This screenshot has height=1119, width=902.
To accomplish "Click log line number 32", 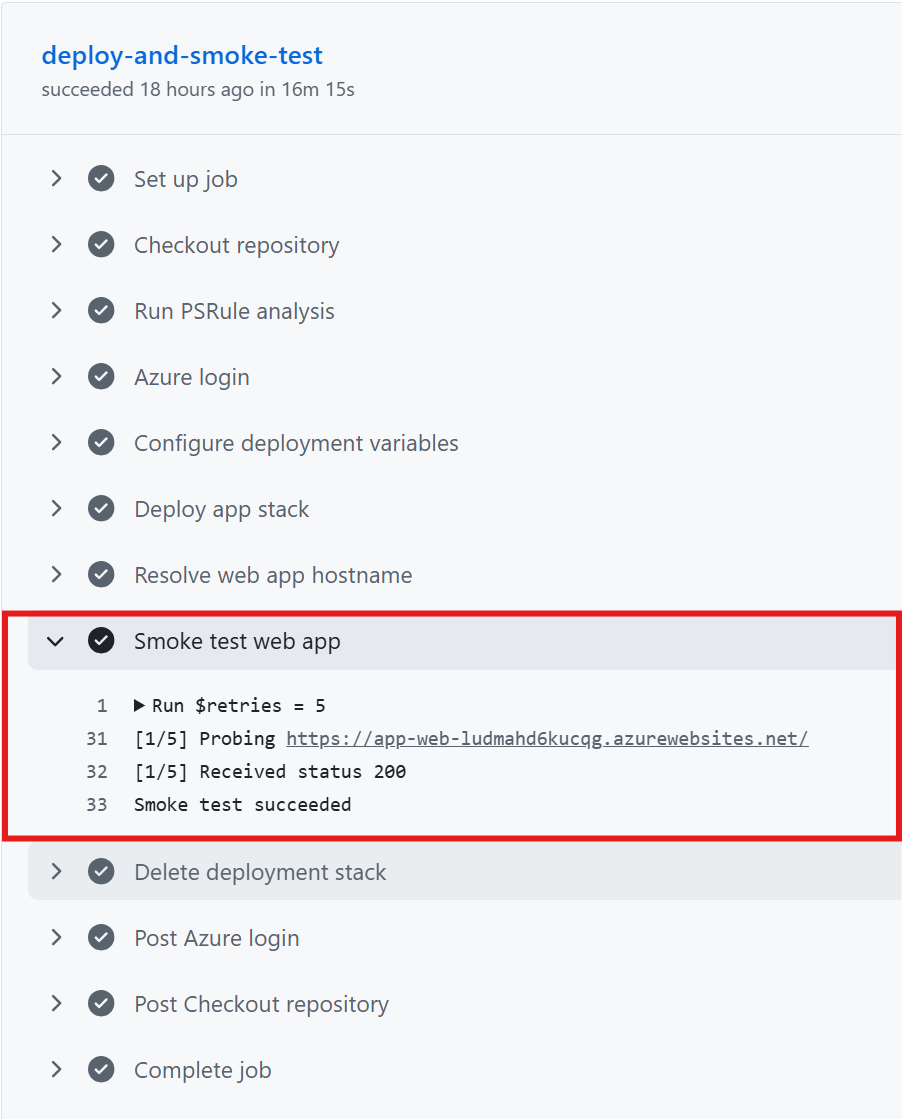I will [x=96, y=772].
